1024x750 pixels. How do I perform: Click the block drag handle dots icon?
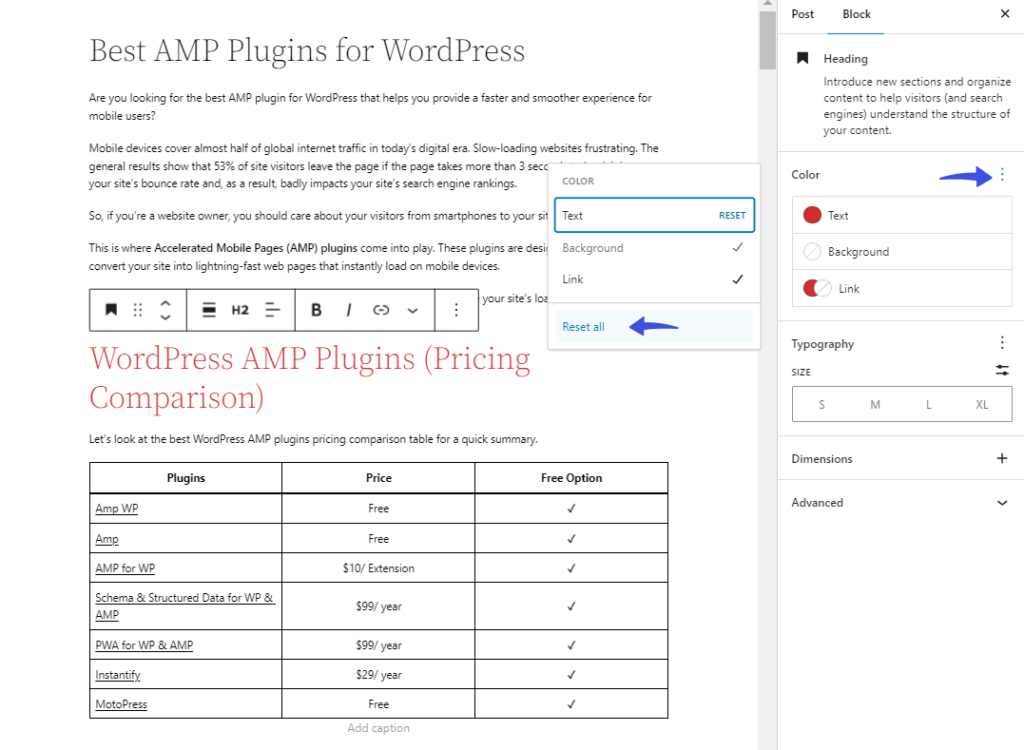click(x=138, y=310)
